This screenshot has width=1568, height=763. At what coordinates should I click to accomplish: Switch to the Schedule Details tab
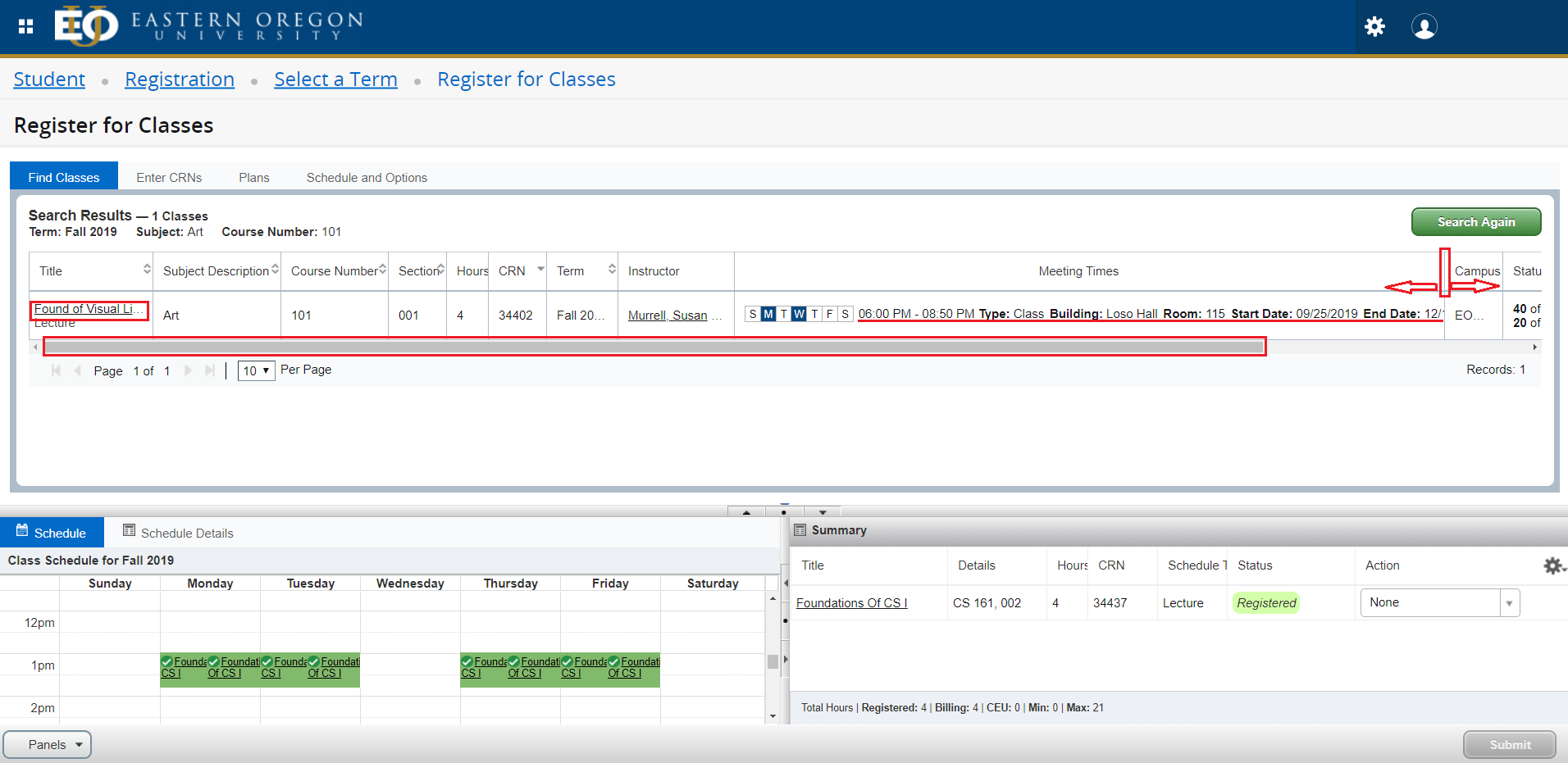[x=178, y=533]
